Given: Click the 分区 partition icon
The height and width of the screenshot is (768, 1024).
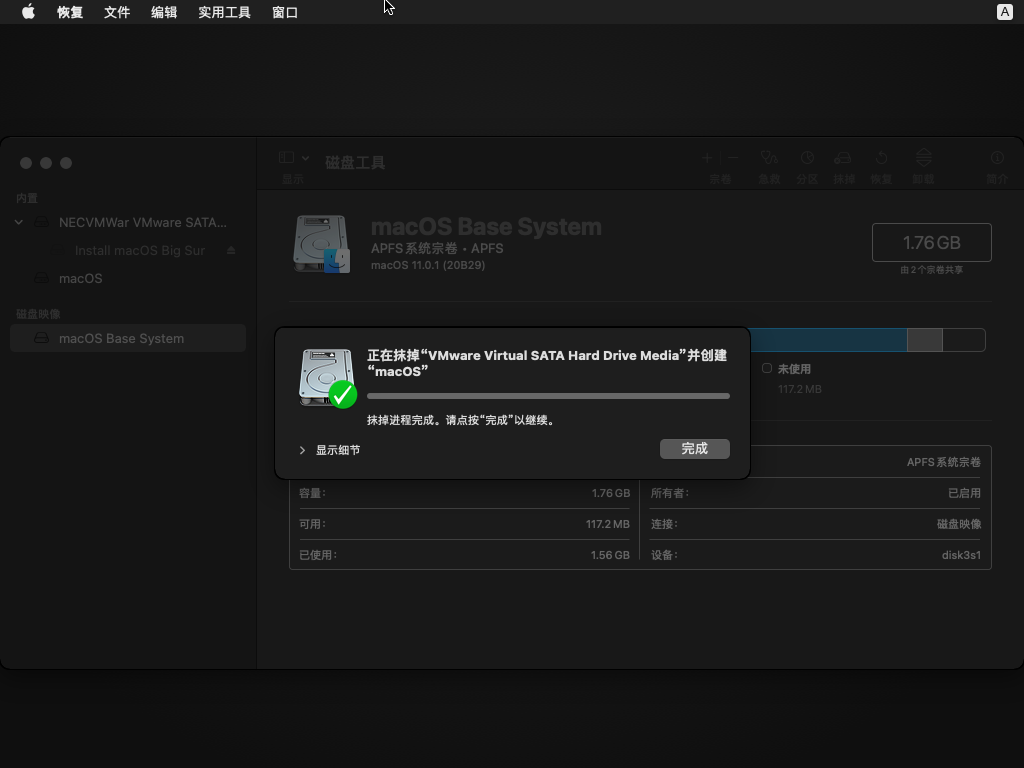Looking at the screenshot, I should point(807,158).
